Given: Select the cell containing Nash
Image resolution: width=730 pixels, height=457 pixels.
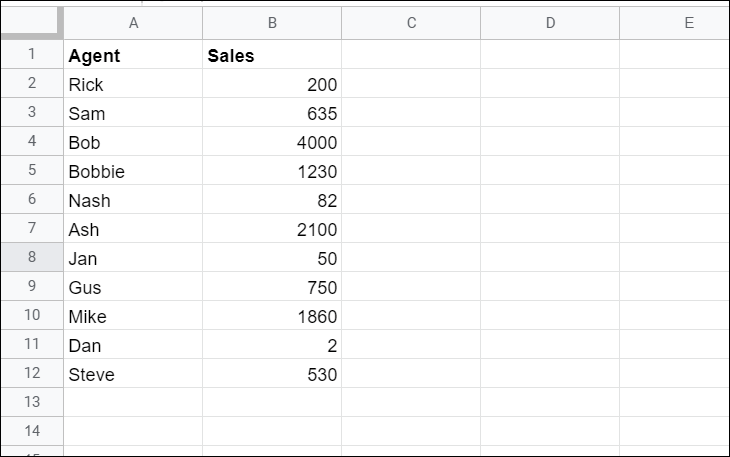Looking at the screenshot, I should [x=133, y=201].
